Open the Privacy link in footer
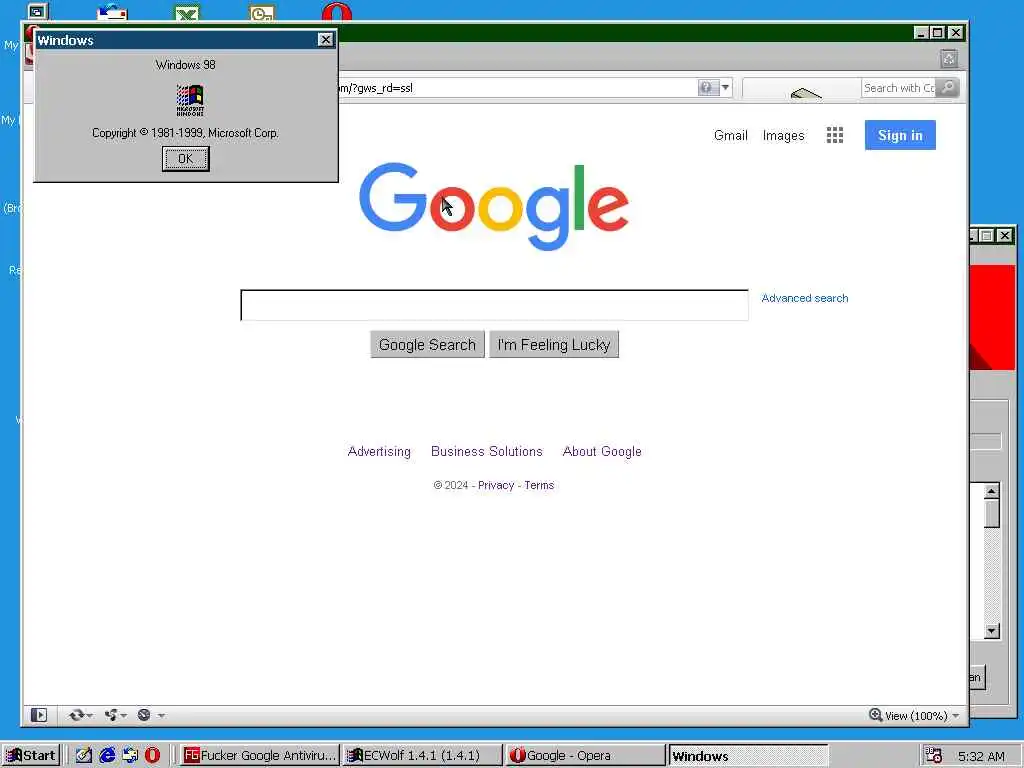Viewport: 1024px width, 768px height. [x=496, y=485]
